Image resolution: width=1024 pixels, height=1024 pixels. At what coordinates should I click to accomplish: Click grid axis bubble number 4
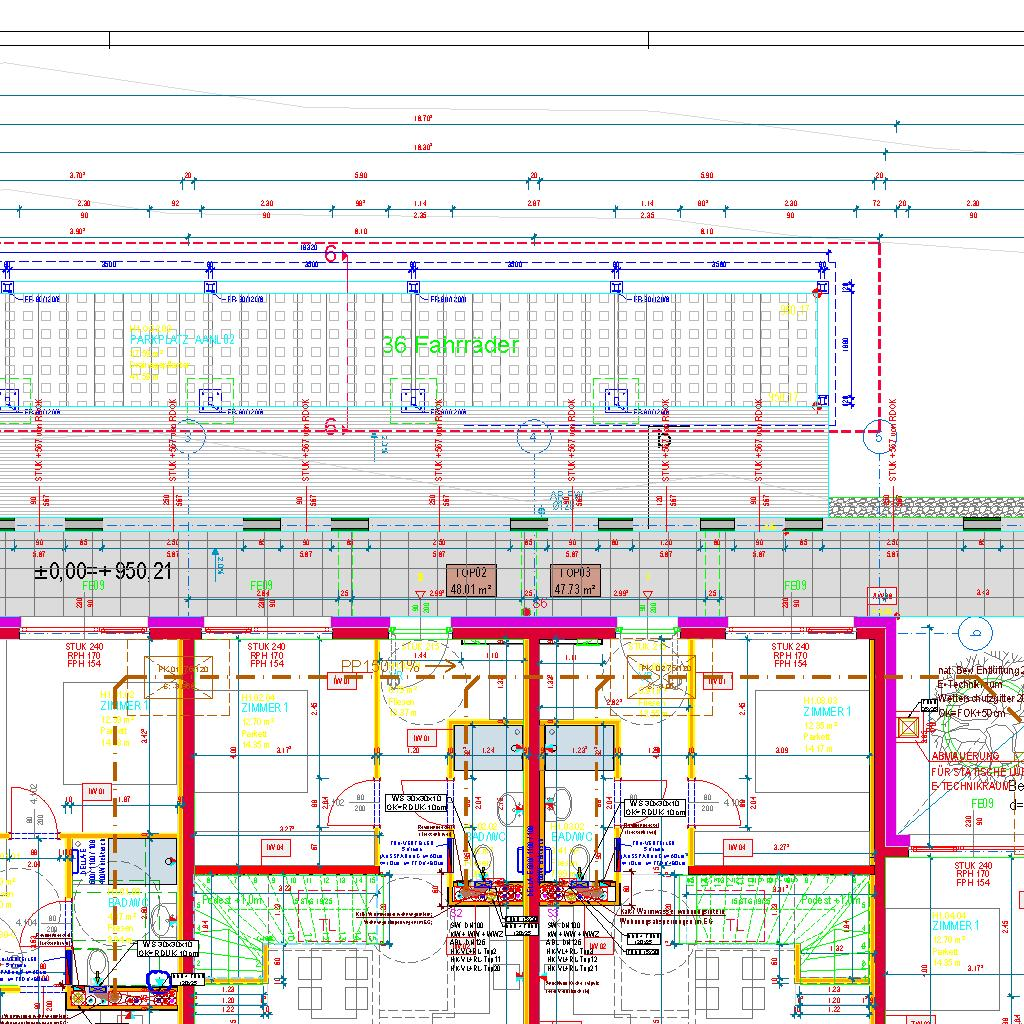533,437
